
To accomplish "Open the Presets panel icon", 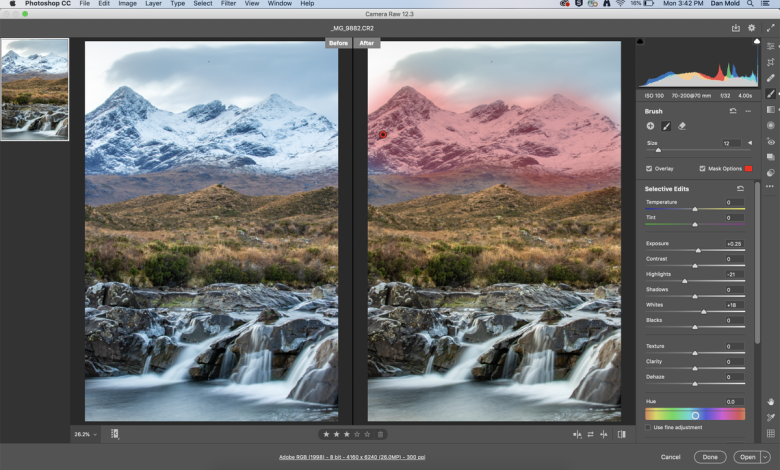I will coord(771,173).
